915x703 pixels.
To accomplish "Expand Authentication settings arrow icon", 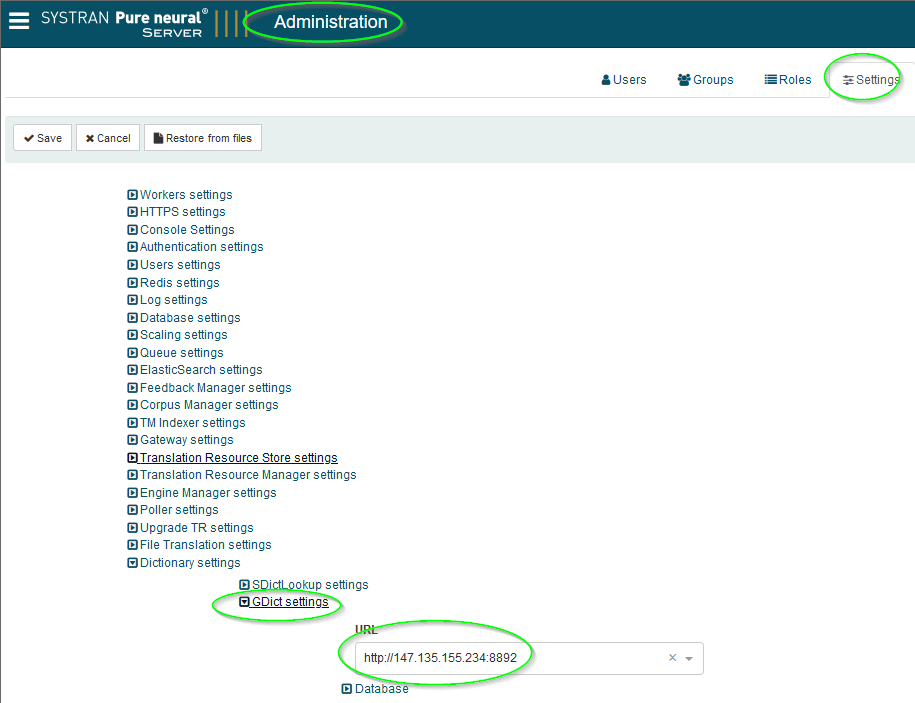I will [x=132, y=247].
